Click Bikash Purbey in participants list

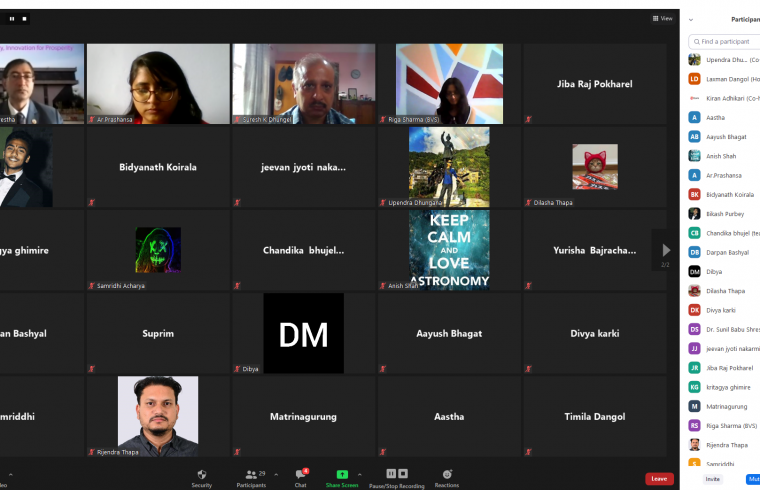(724, 214)
